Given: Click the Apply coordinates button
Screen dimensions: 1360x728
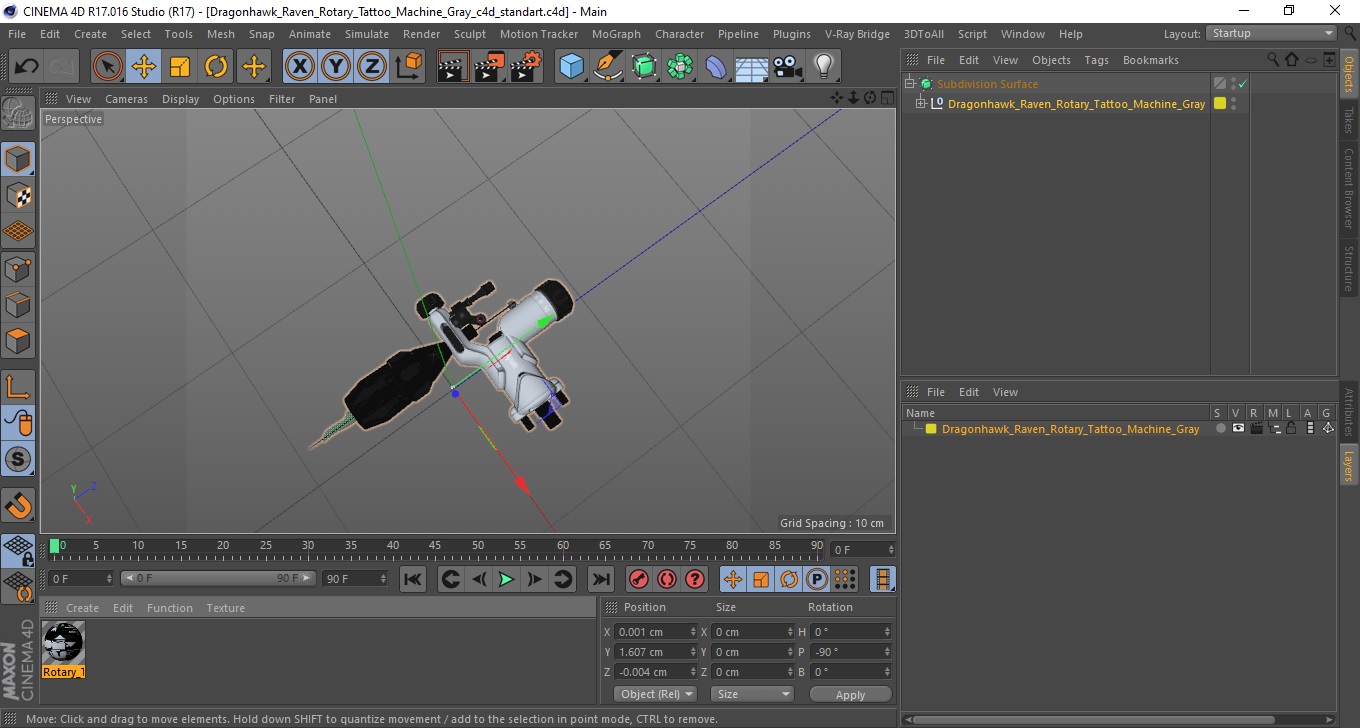Looking at the screenshot, I should tap(850, 694).
